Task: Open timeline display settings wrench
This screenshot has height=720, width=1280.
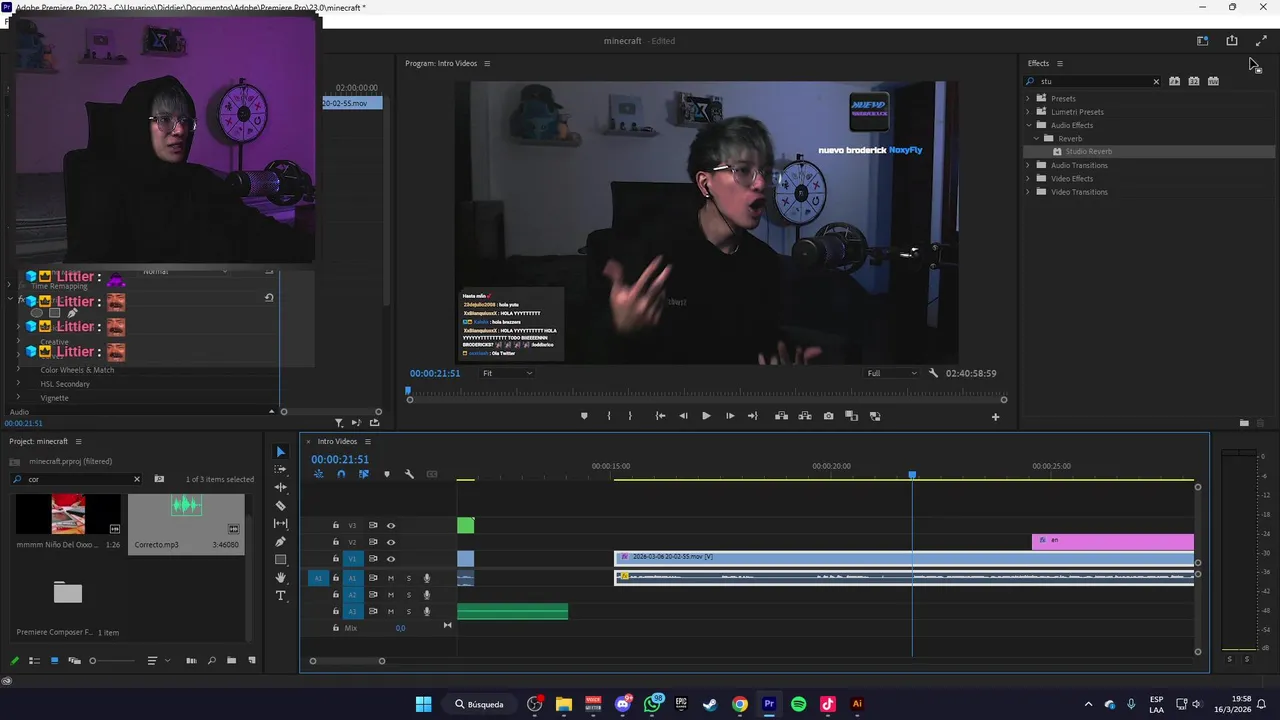Action: (x=409, y=474)
